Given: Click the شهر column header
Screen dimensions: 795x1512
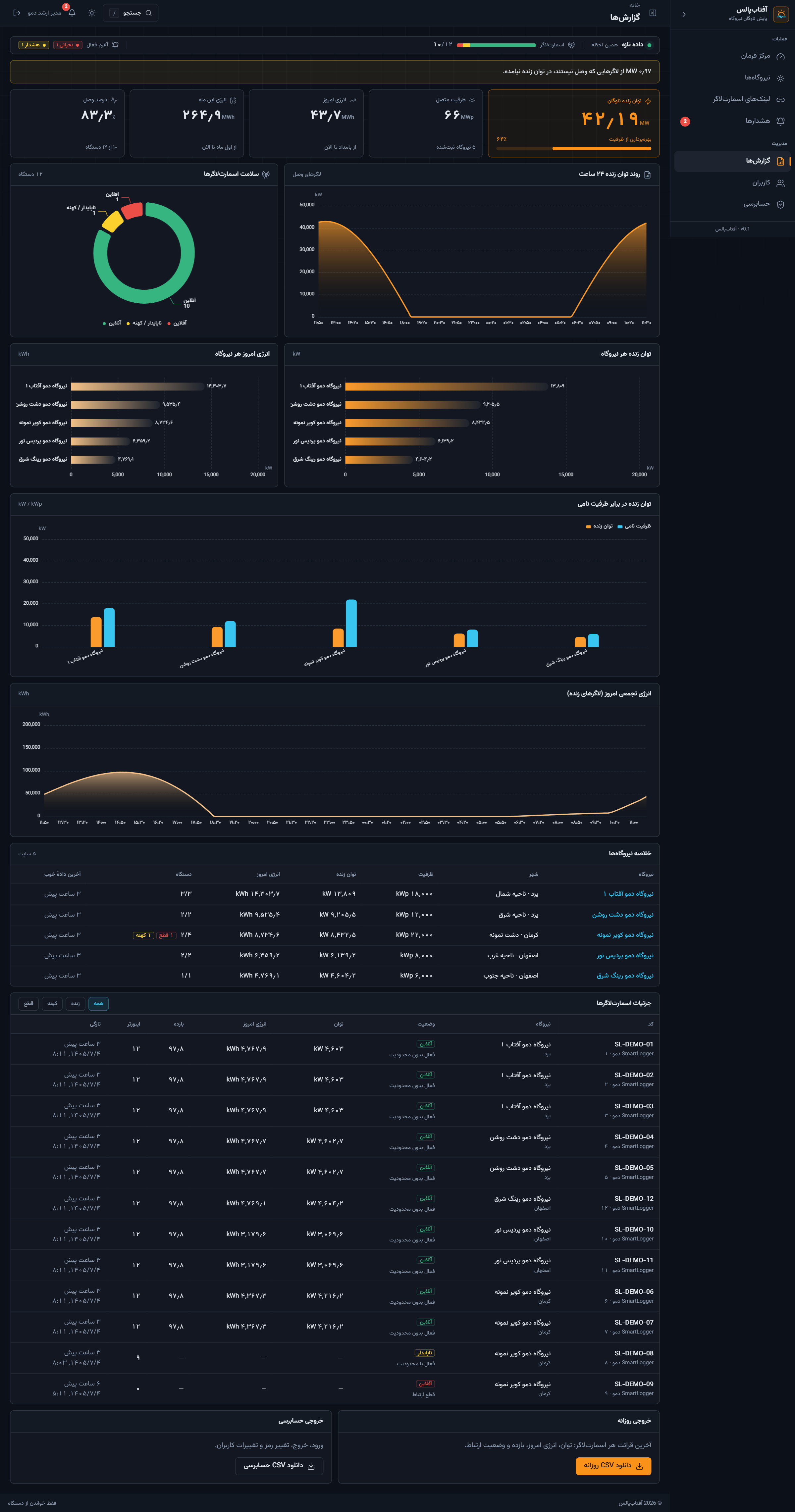Looking at the screenshot, I should tap(533, 875).
